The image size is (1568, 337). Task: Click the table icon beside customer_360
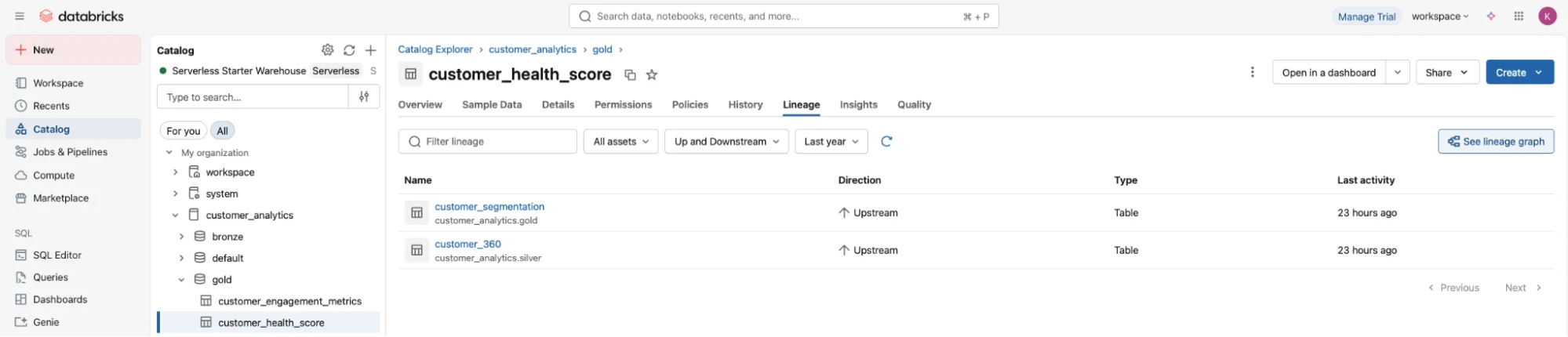[417, 250]
